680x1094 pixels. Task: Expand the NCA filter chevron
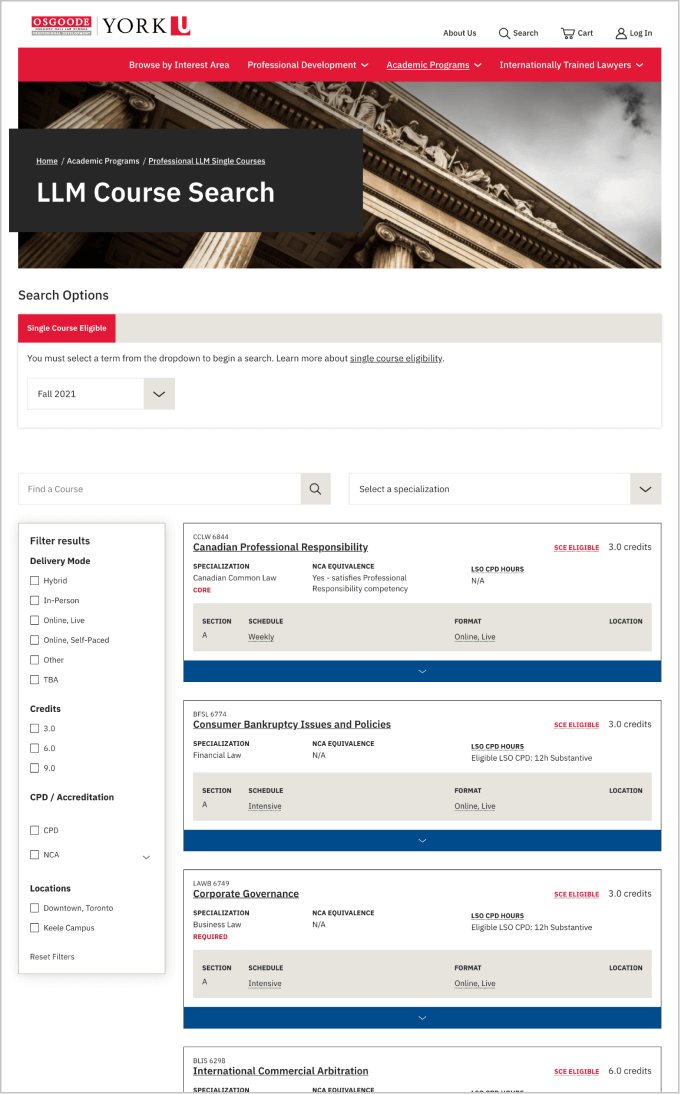click(x=146, y=857)
